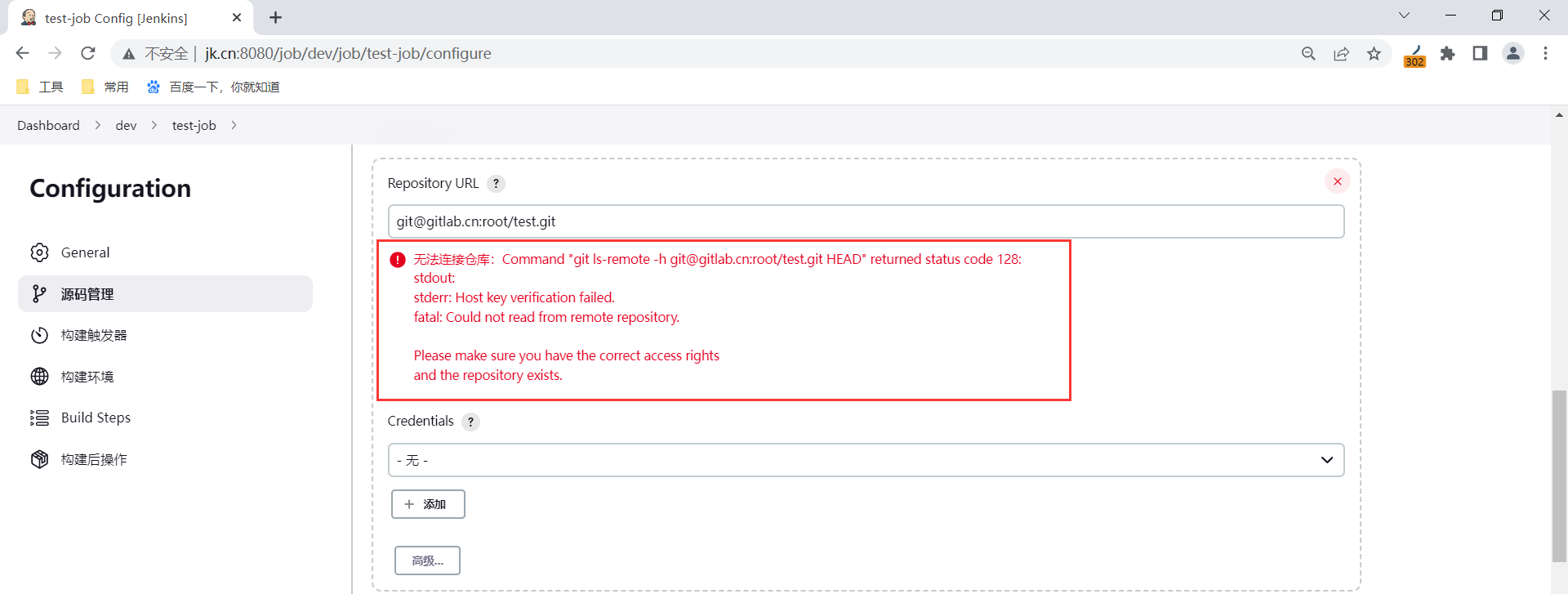Click the 添加 credentials button
Image resolution: width=1568 pixels, height=594 pixels.
coord(428,504)
